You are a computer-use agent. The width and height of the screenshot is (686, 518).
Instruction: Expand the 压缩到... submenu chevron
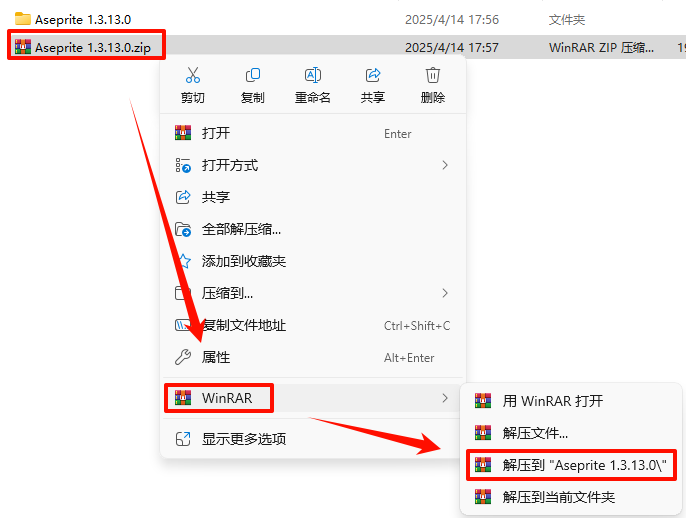point(445,293)
